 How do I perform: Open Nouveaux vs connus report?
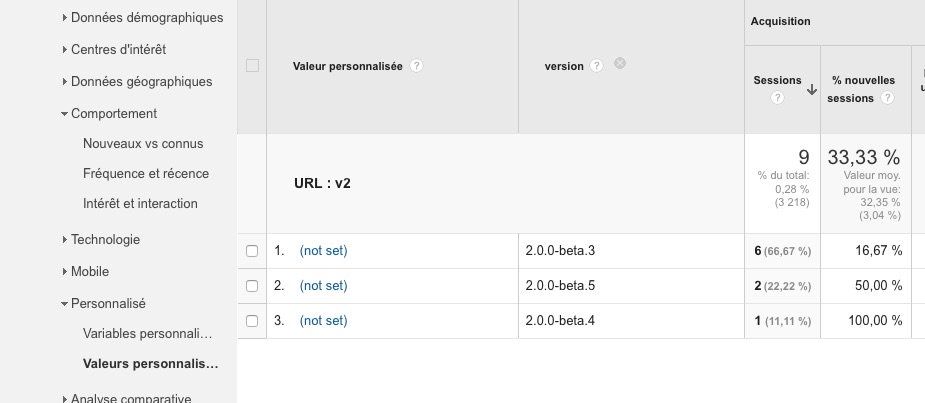click(x=142, y=143)
